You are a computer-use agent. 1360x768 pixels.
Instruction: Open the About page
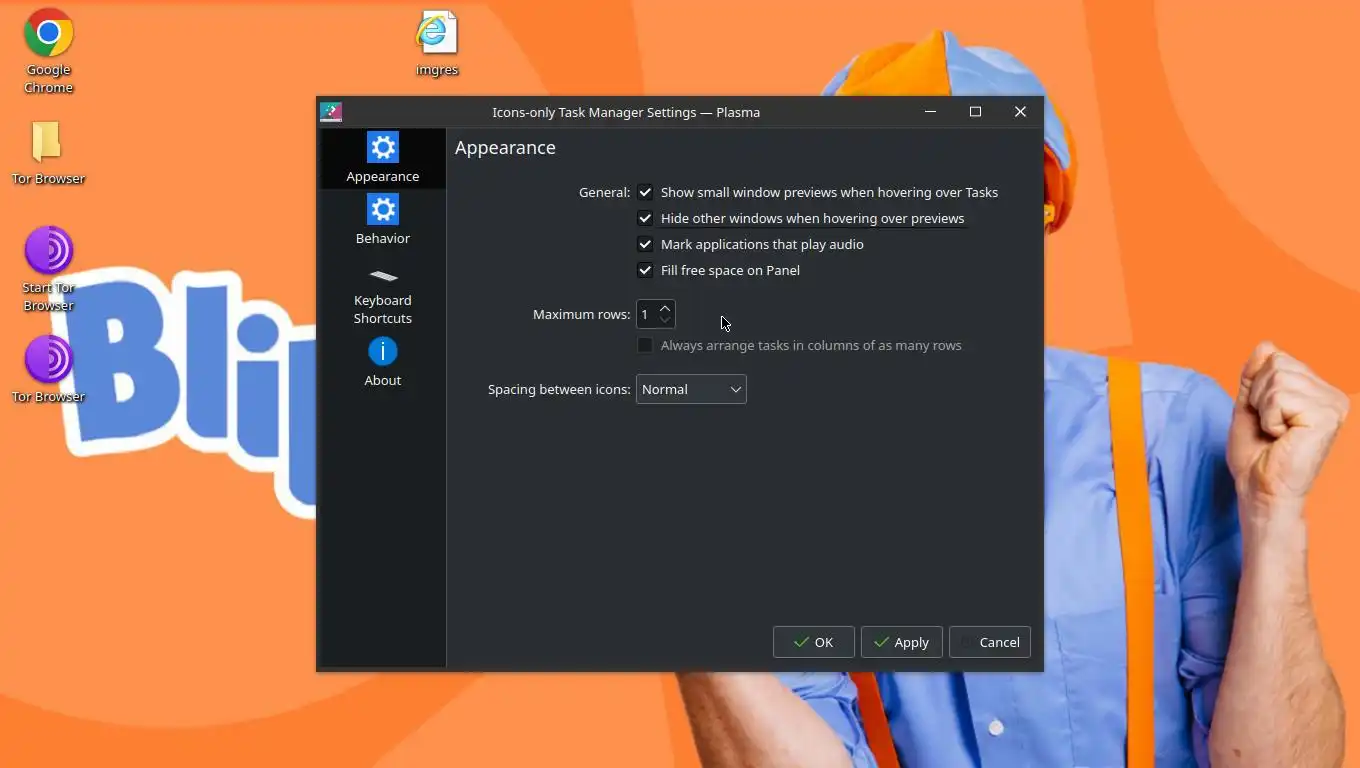(x=382, y=362)
